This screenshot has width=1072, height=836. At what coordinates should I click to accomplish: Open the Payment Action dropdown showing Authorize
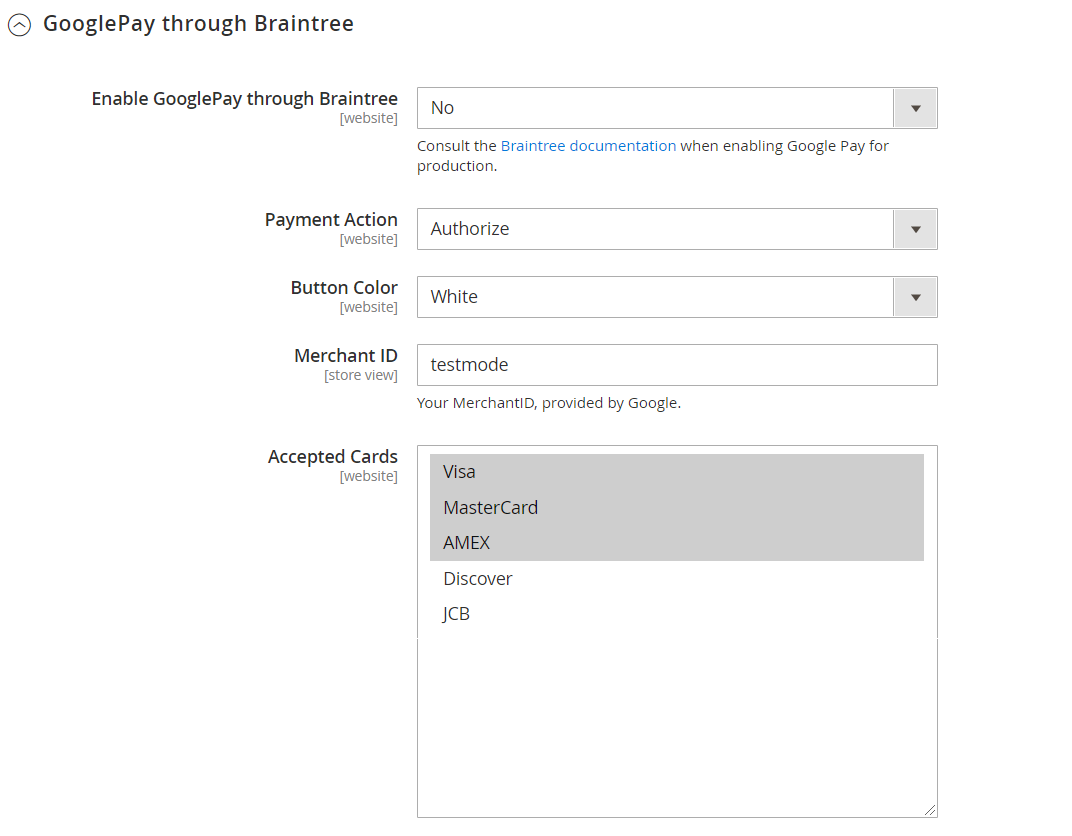(x=677, y=229)
